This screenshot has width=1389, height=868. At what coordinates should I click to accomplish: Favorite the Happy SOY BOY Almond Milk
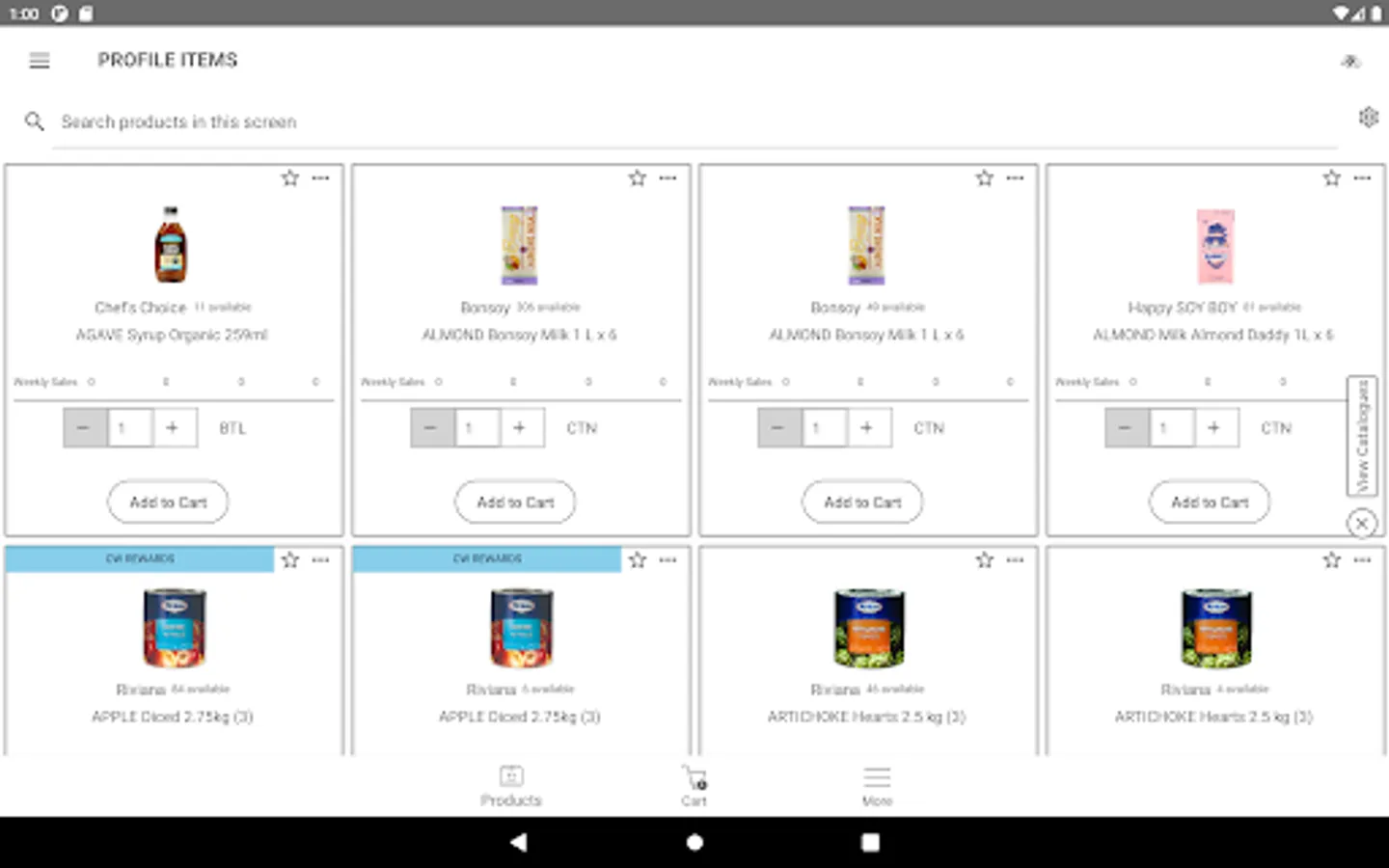[1332, 177]
